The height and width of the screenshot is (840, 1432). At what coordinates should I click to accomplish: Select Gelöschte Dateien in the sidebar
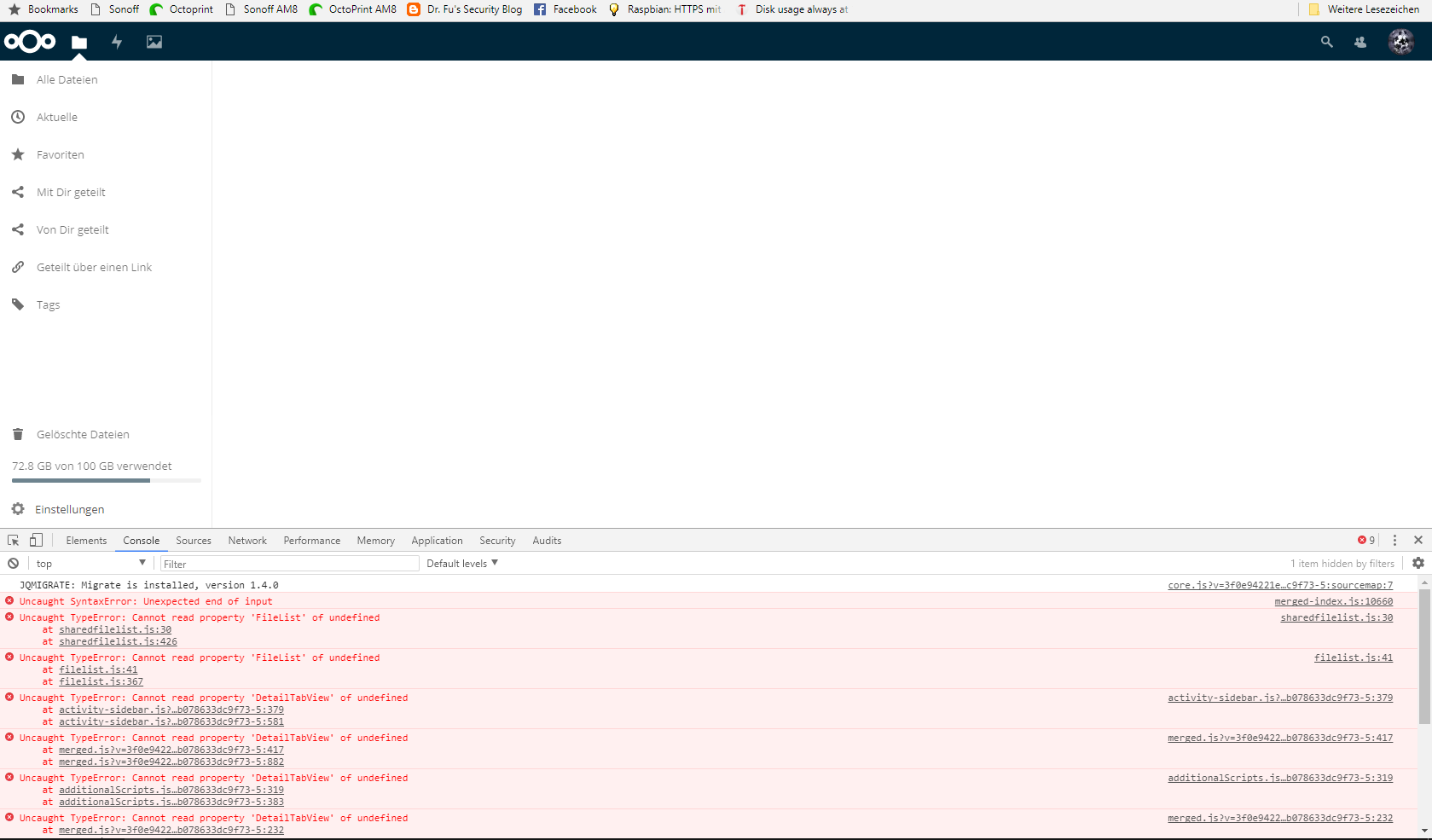(83, 435)
